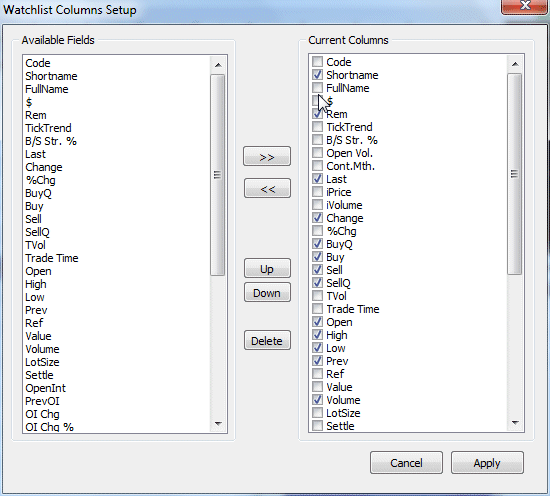Close the Watchlist Columns Setup window
This screenshot has width=550, height=496.
(x=524, y=6)
